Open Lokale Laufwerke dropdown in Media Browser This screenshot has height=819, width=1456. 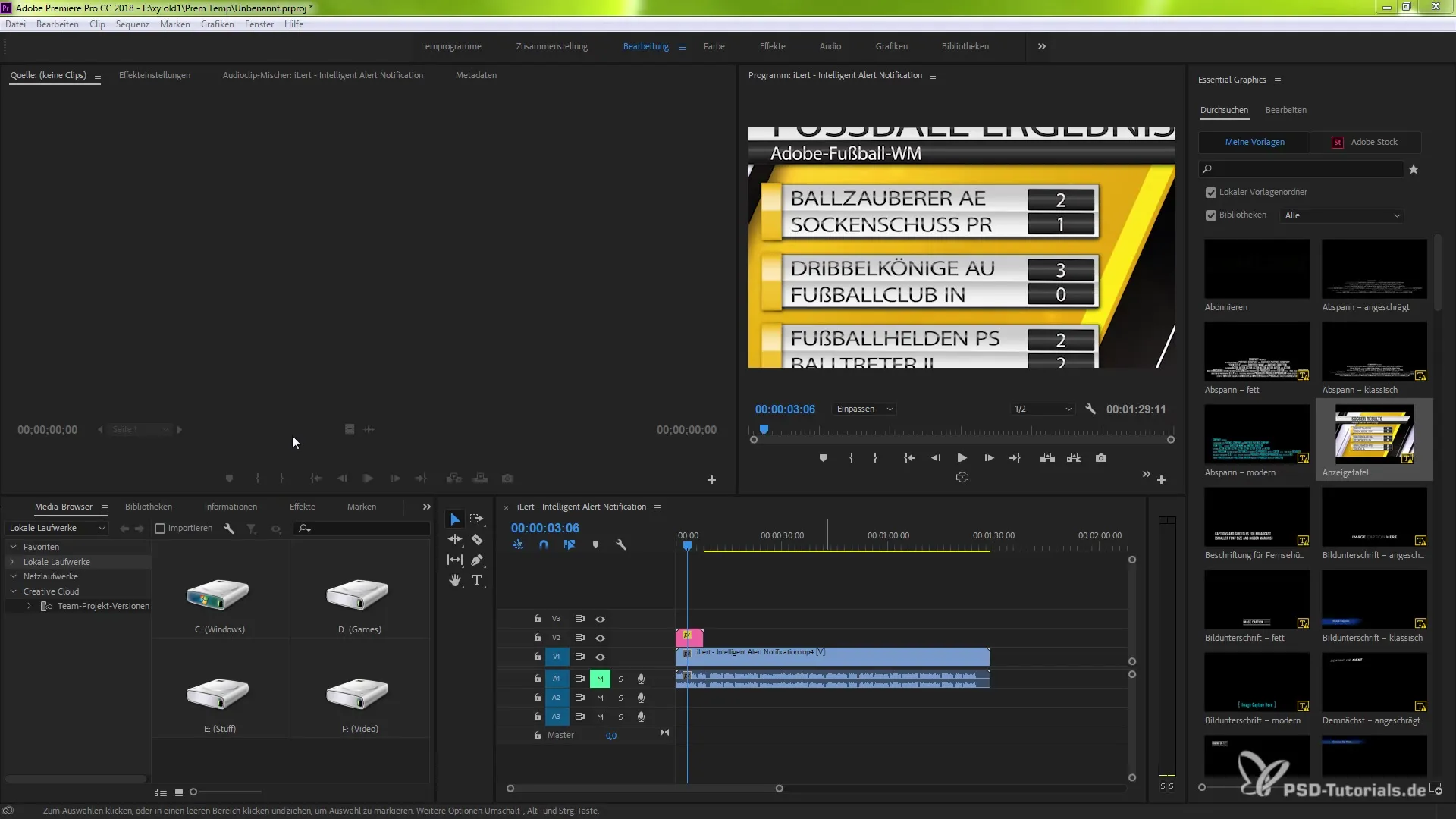(57, 528)
